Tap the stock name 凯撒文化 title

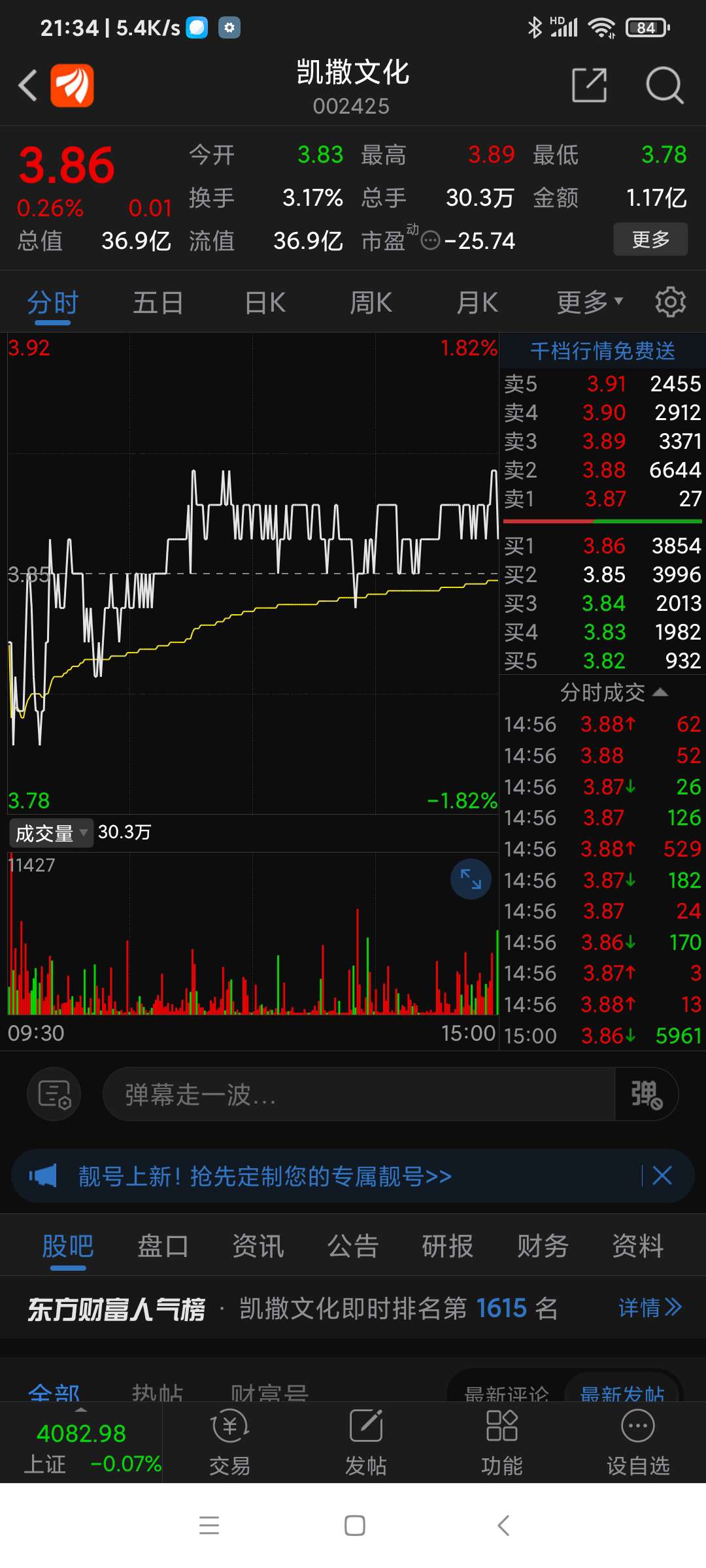(x=353, y=72)
